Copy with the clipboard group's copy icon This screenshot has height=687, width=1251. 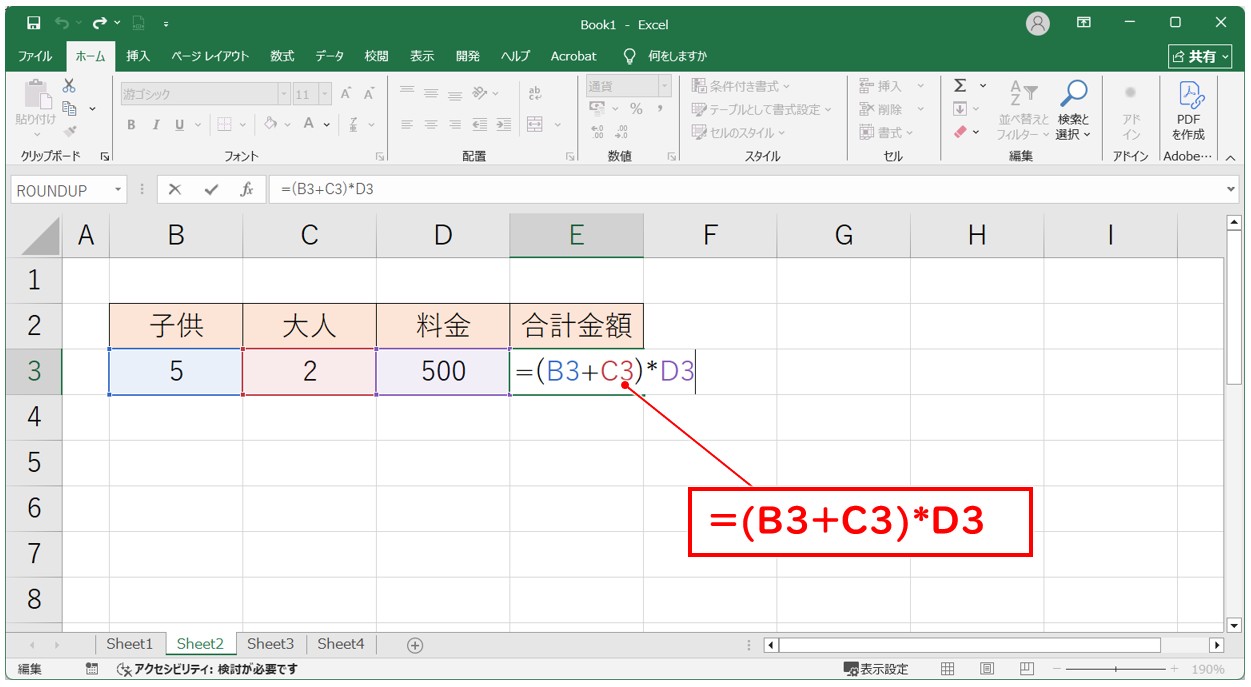point(70,108)
